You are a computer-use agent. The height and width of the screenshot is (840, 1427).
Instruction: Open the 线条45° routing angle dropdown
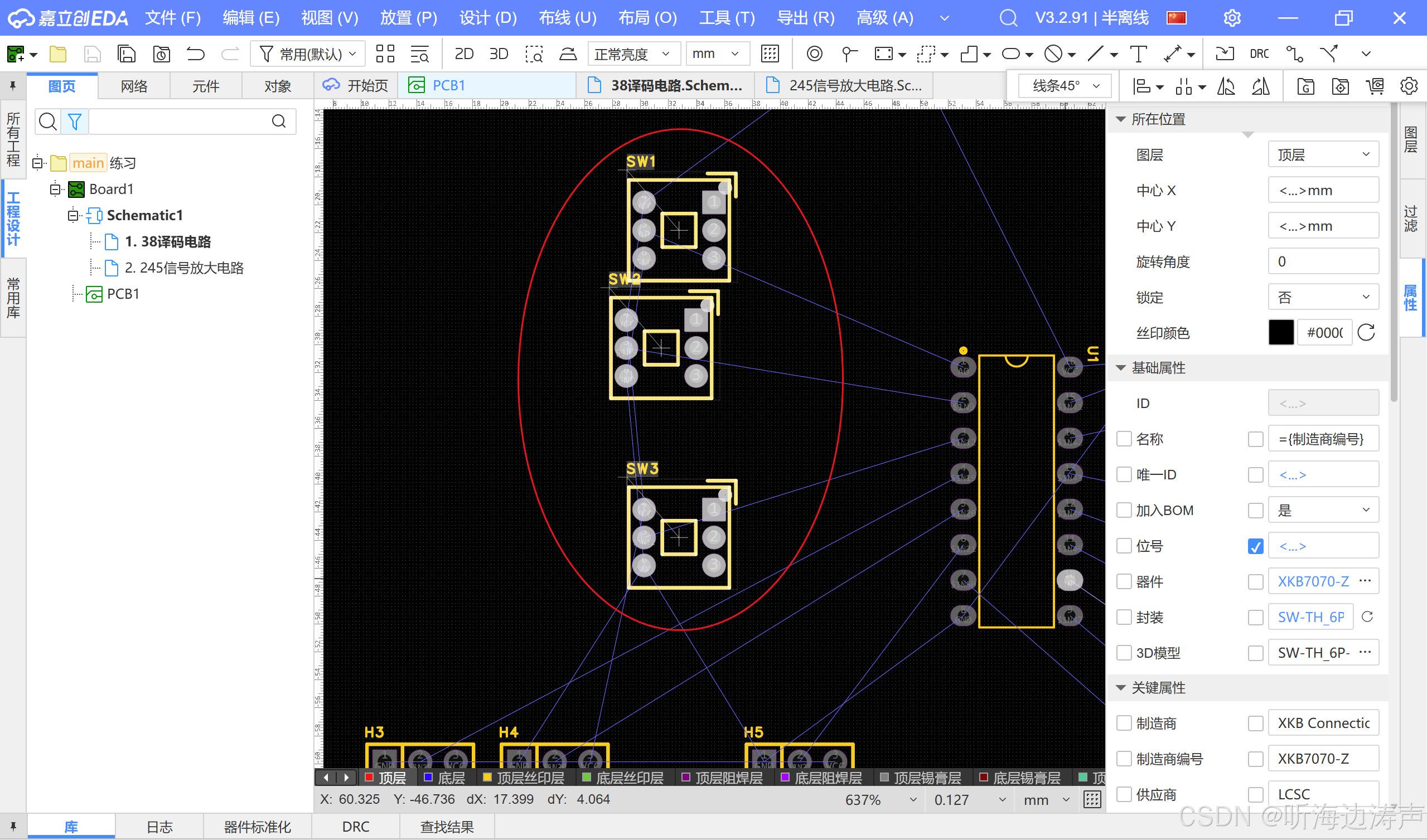click(1065, 86)
